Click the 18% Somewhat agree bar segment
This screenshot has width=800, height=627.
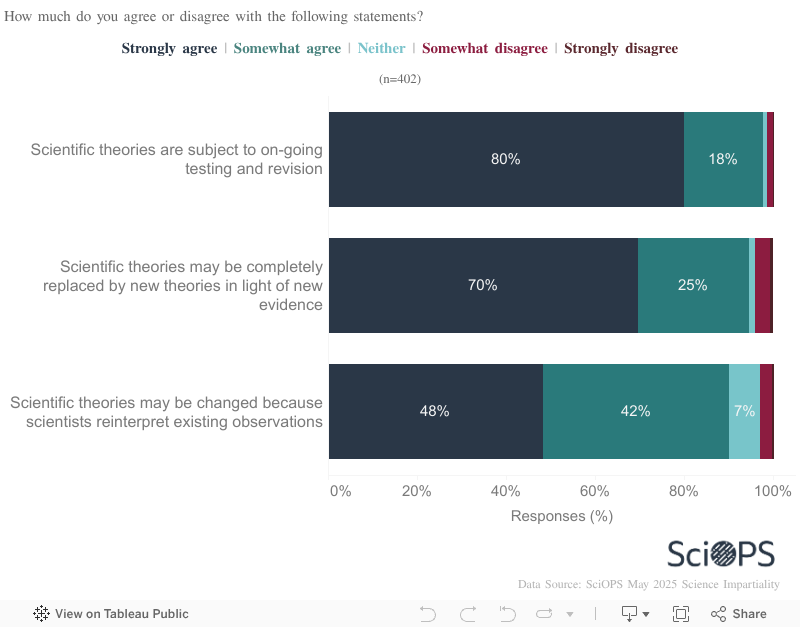[723, 159]
